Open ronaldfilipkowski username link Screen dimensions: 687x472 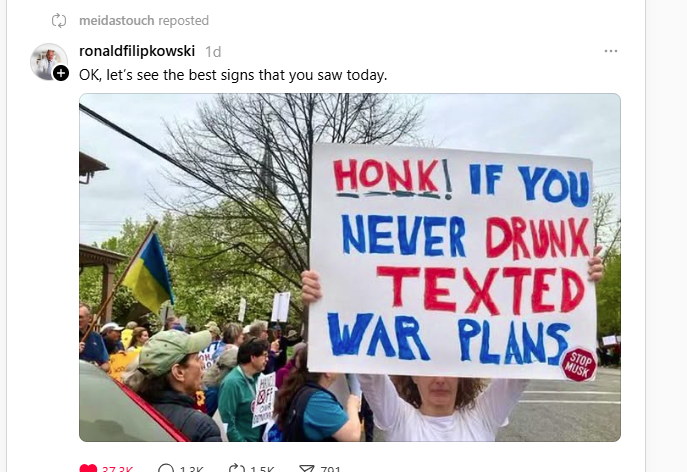[x=137, y=51]
